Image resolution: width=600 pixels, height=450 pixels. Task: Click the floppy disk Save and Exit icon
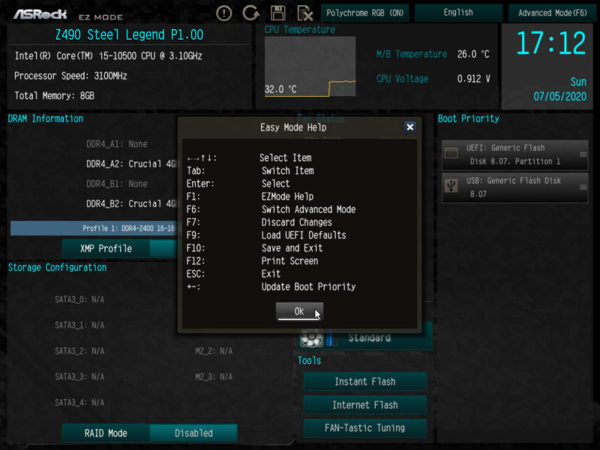278,13
